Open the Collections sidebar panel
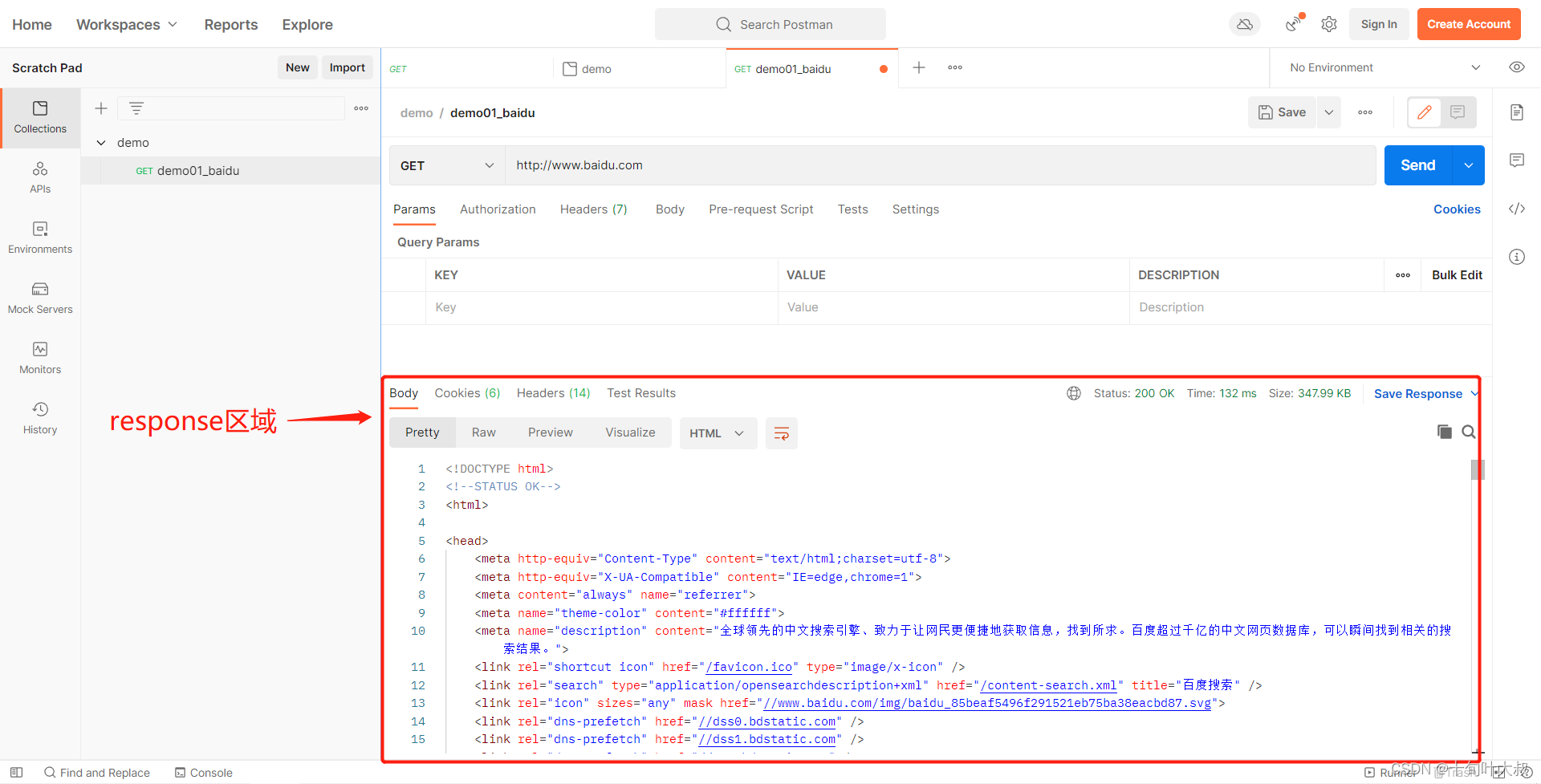The image size is (1541, 784). (40, 118)
